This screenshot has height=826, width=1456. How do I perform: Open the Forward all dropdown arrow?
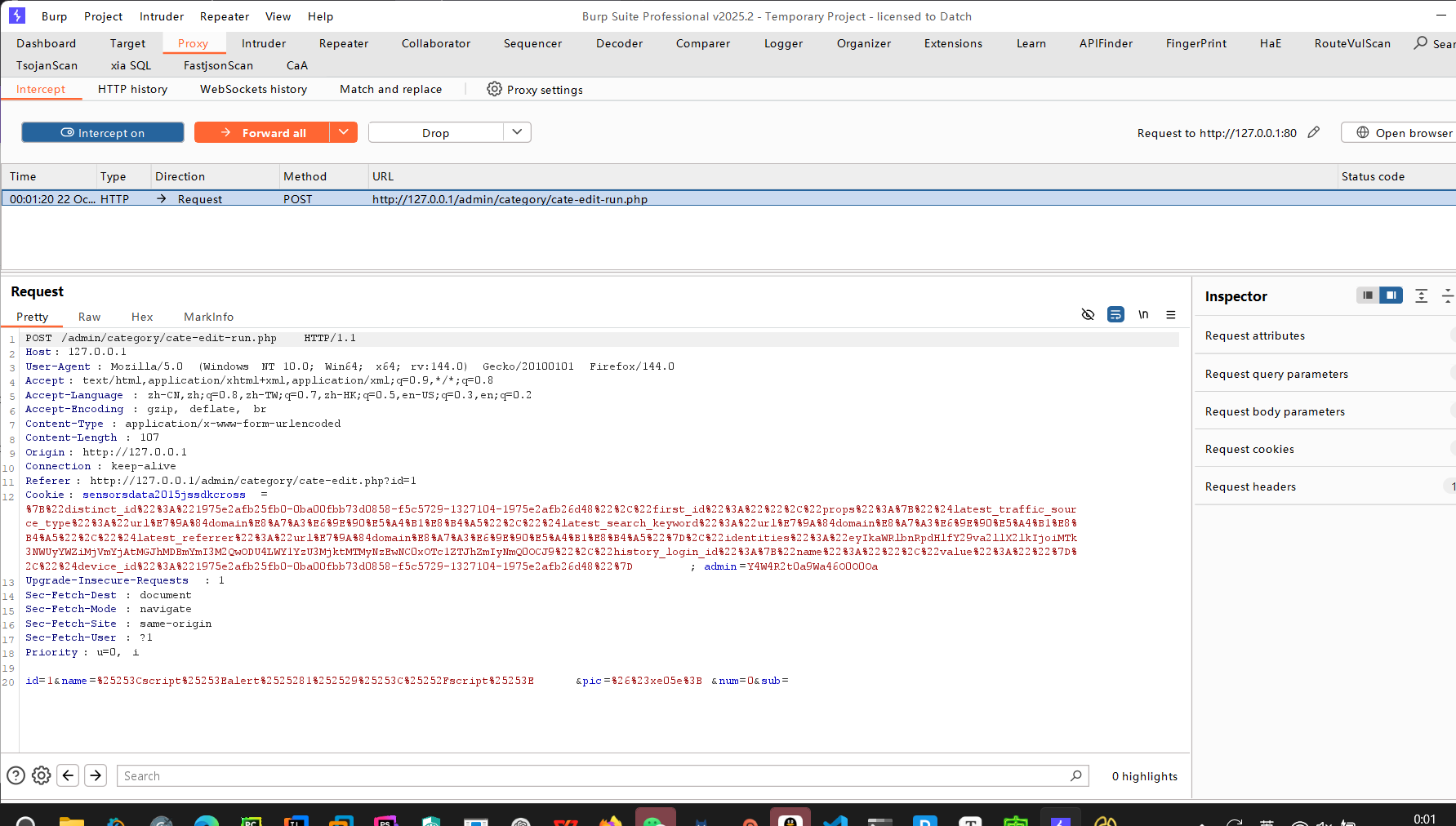coord(344,132)
